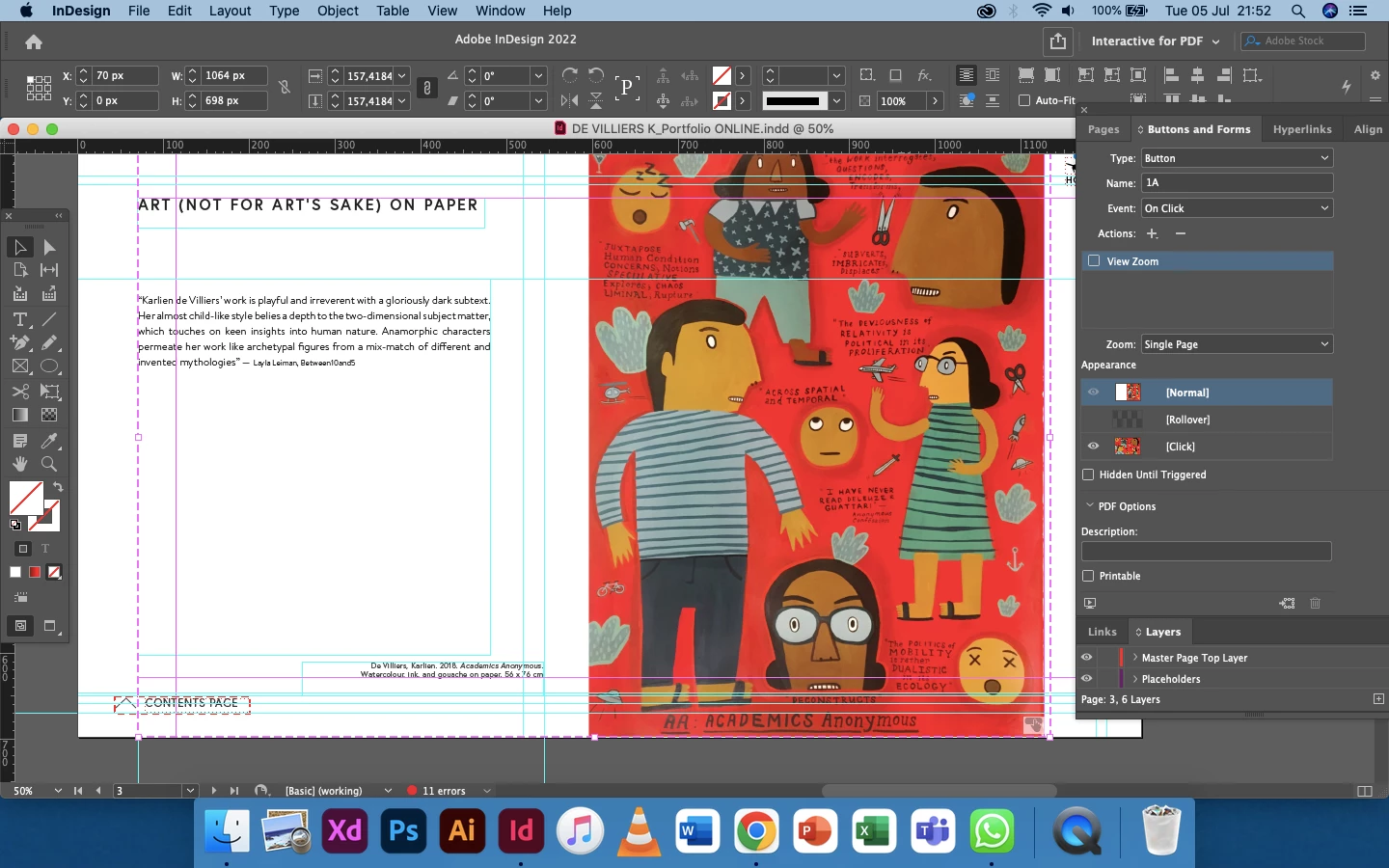This screenshot has width=1389, height=868.
Task: Click Rotate 90° Anti-clockwise icon
Action: (596, 75)
